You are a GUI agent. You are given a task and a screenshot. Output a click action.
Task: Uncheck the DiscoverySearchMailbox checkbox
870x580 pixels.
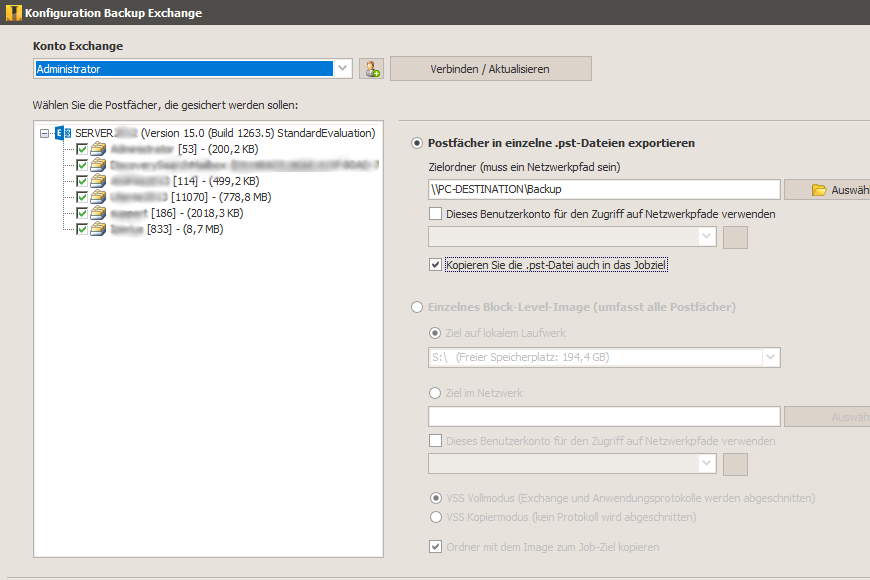pos(82,165)
